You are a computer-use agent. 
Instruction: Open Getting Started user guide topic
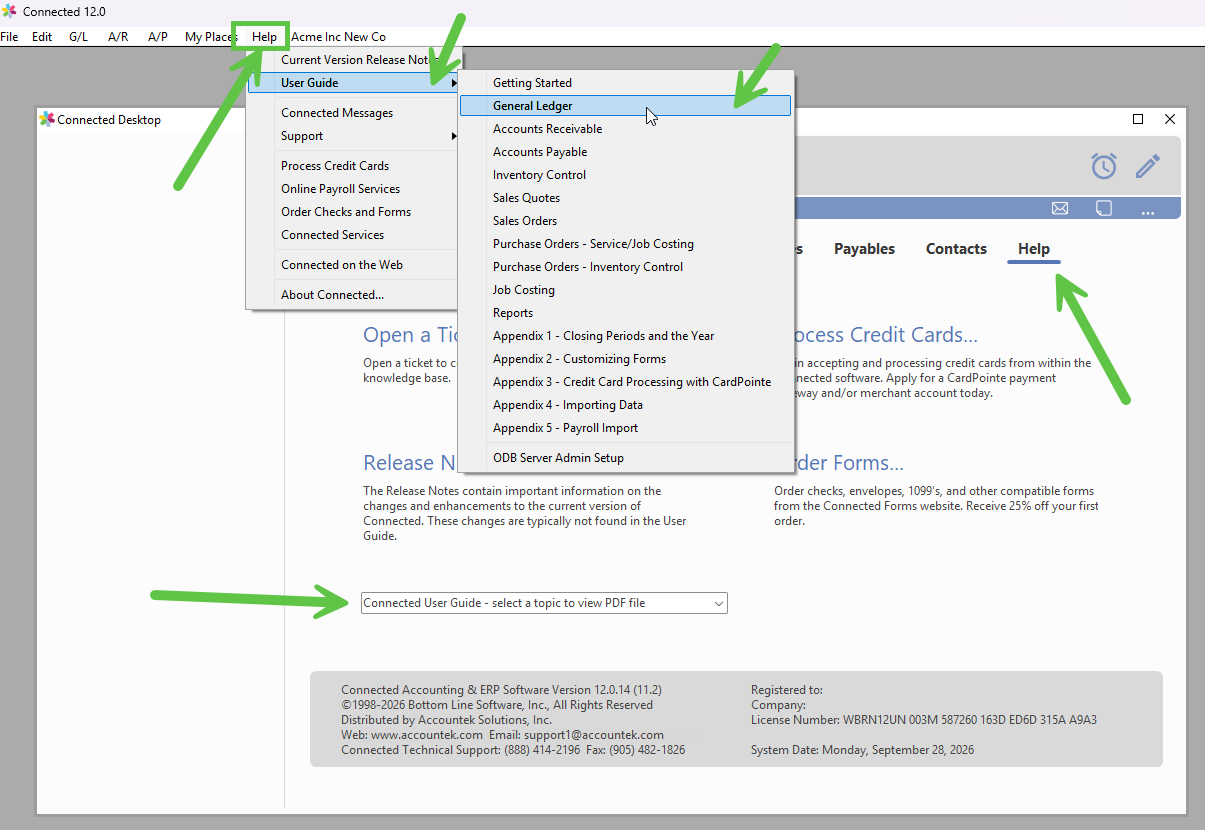click(x=626, y=83)
